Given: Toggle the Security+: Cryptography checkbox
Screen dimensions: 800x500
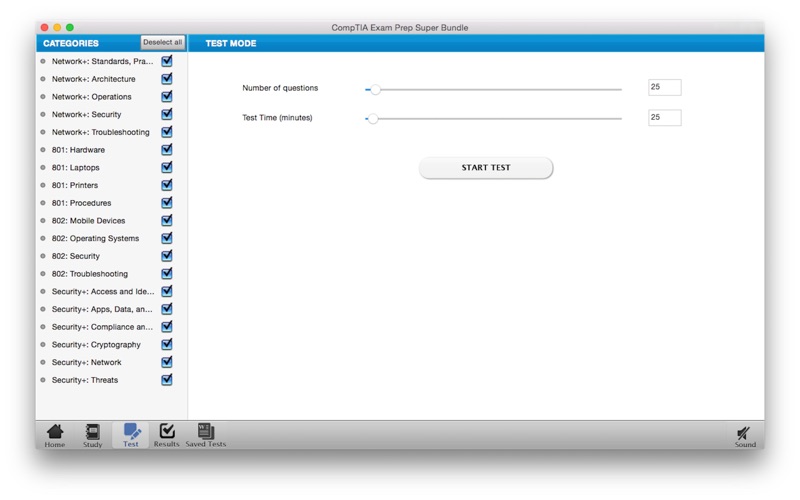Looking at the screenshot, I should pyautogui.click(x=167, y=344).
